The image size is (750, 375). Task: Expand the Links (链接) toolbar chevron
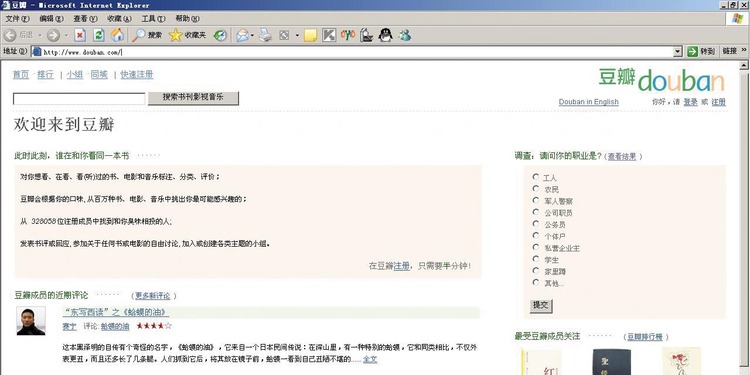(744, 50)
